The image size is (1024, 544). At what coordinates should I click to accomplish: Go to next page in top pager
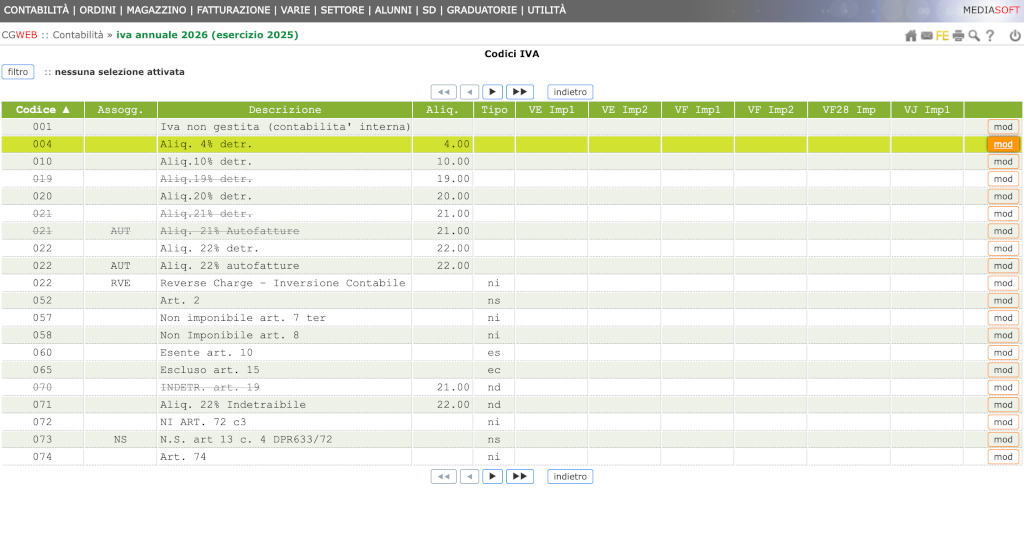[493, 92]
